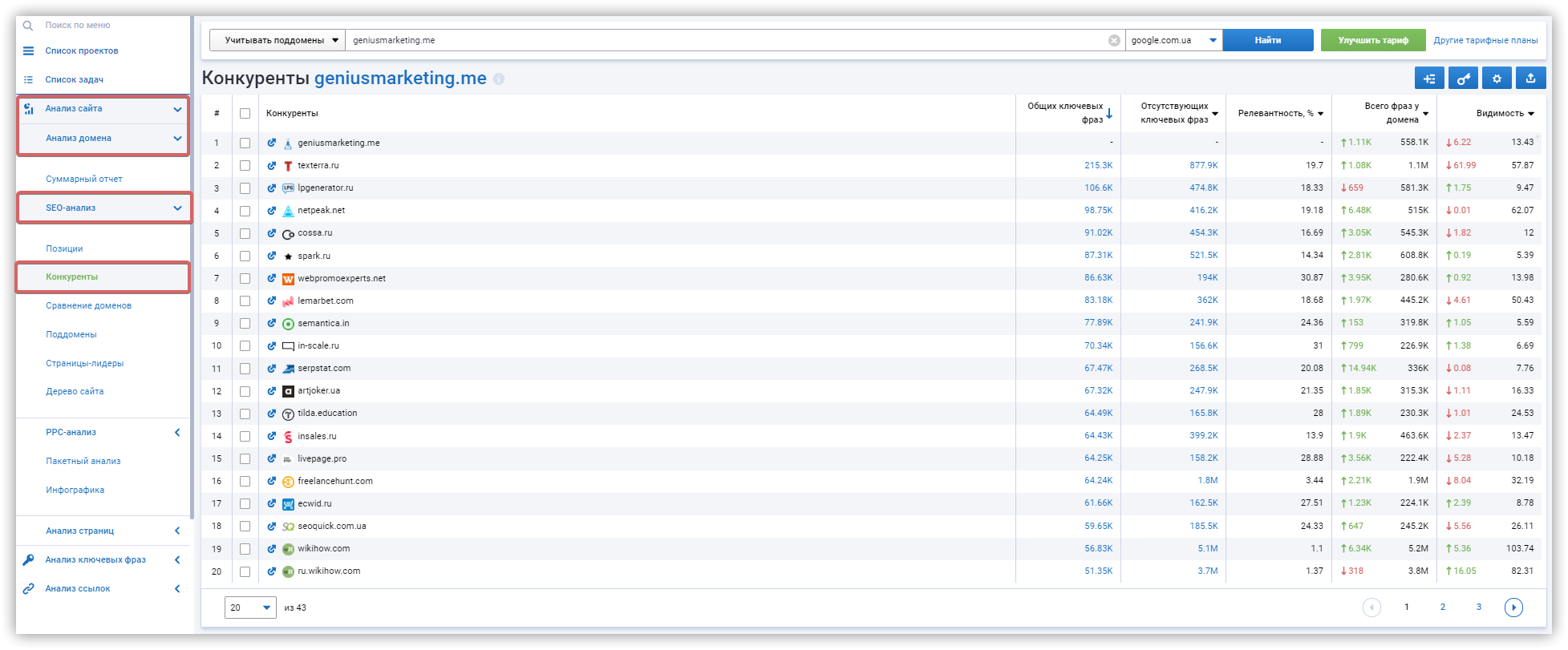Click the site analysis chart icon
Viewport: 1568px width, 650px height.
(28, 109)
